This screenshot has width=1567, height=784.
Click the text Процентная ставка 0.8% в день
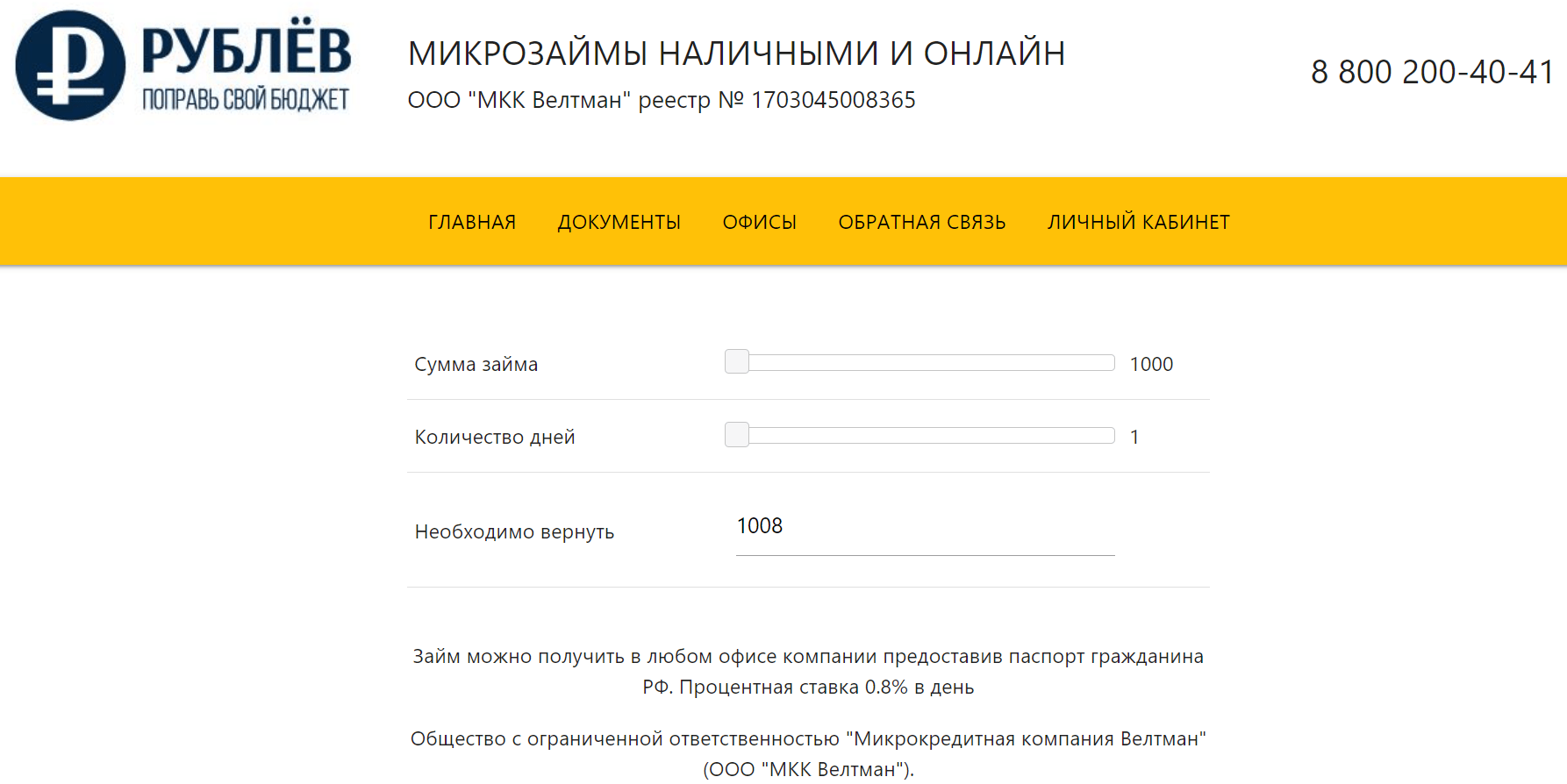click(826, 687)
